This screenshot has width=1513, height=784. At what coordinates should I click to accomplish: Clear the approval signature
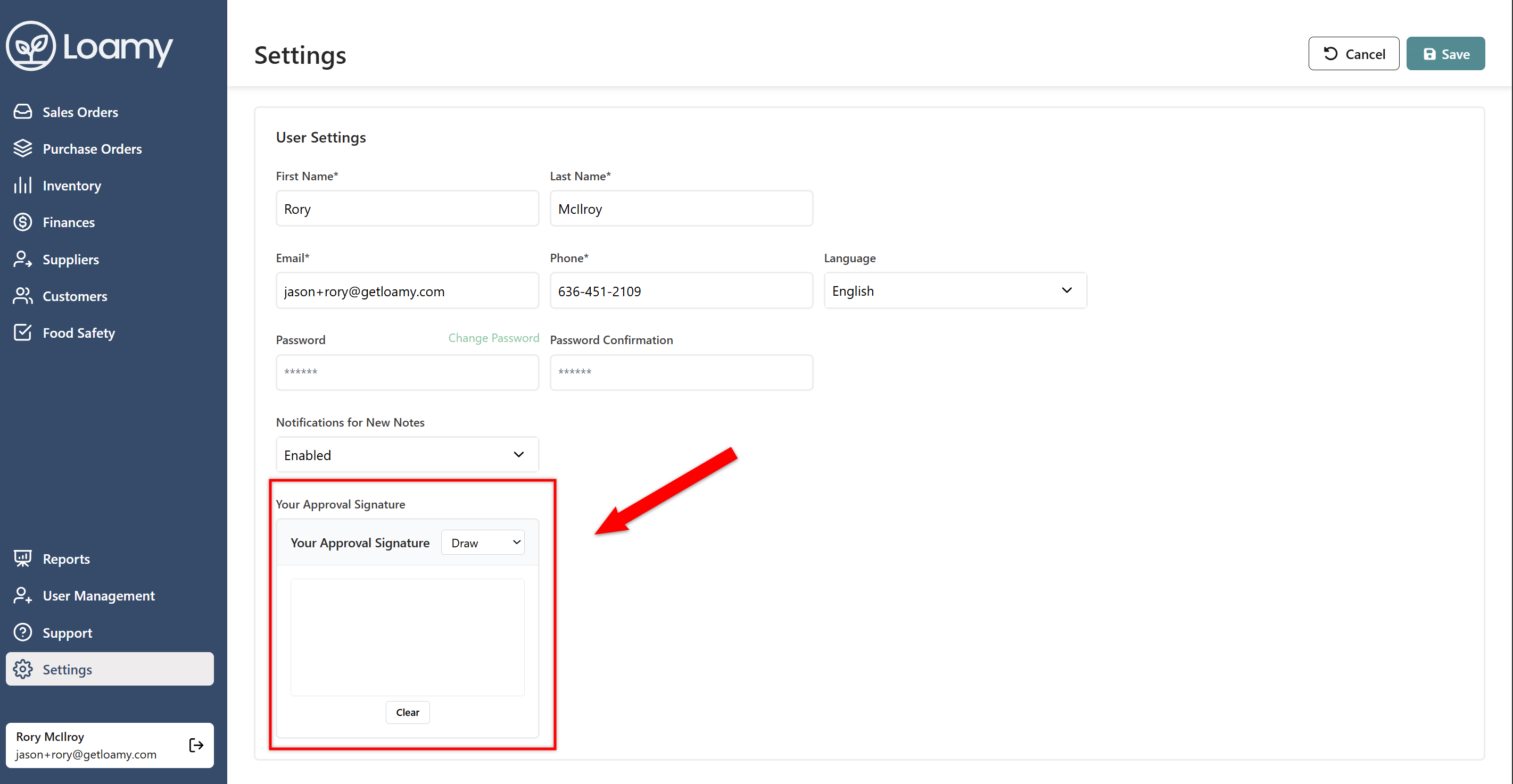click(408, 712)
